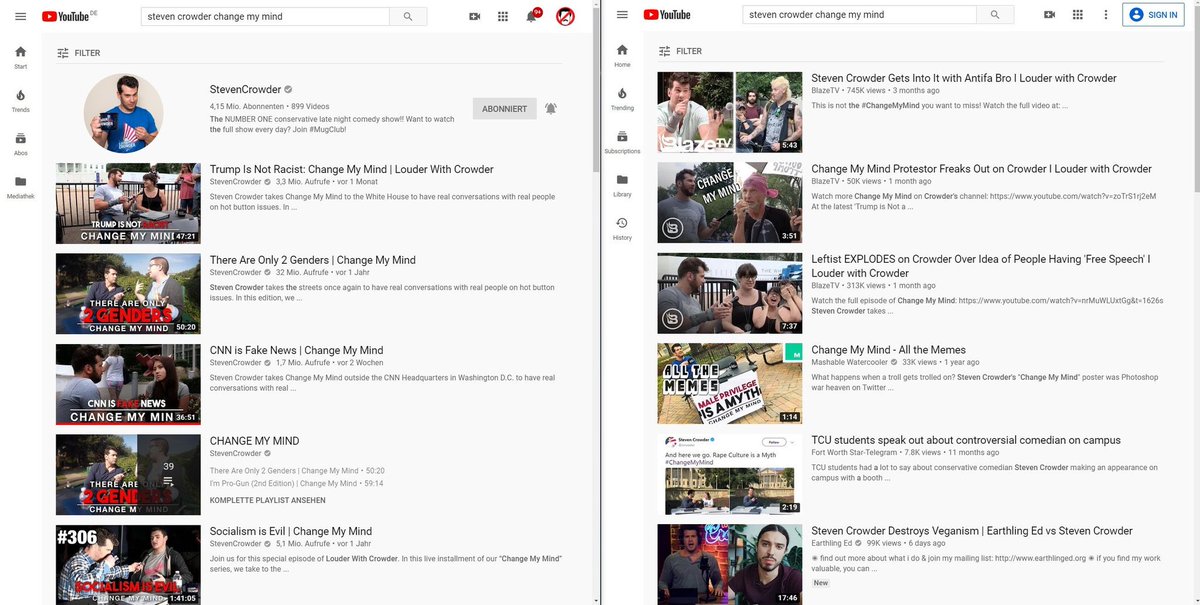Viewport: 1200px width, 605px height.
Task: Open Library in right window sidebar
Action: pyautogui.click(x=622, y=185)
